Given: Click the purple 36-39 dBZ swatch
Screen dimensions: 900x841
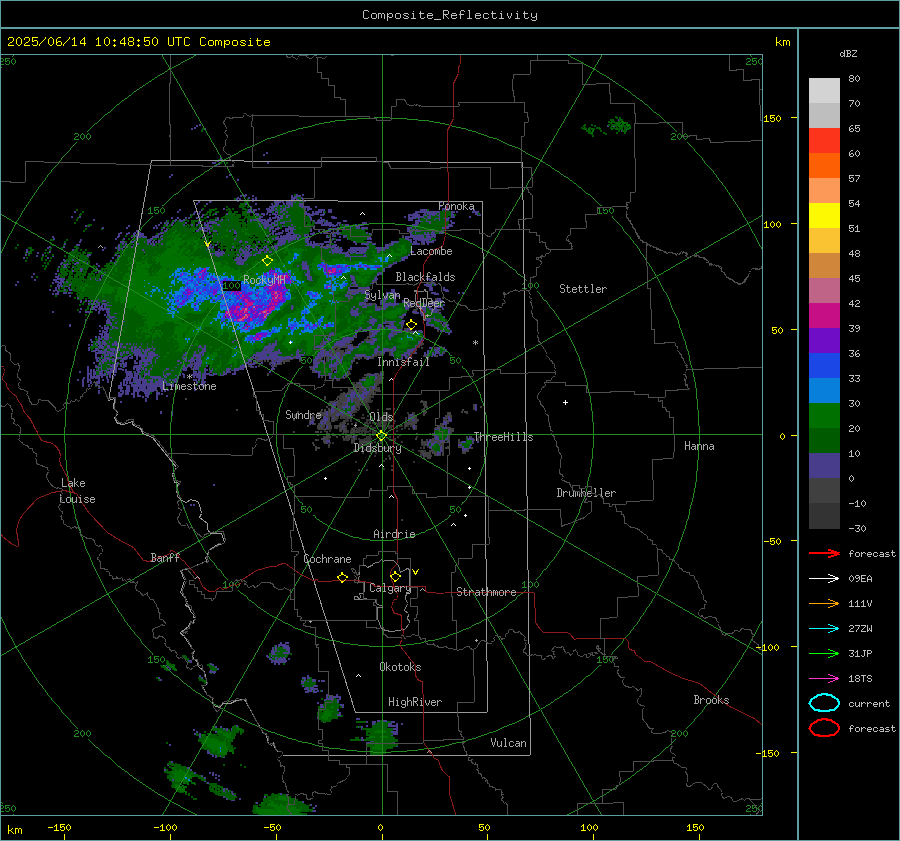Looking at the screenshot, I should point(824,340).
